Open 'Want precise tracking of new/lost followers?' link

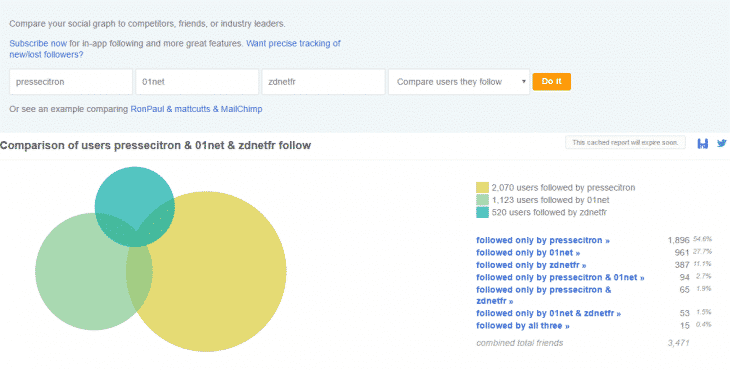(x=175, y=49)
